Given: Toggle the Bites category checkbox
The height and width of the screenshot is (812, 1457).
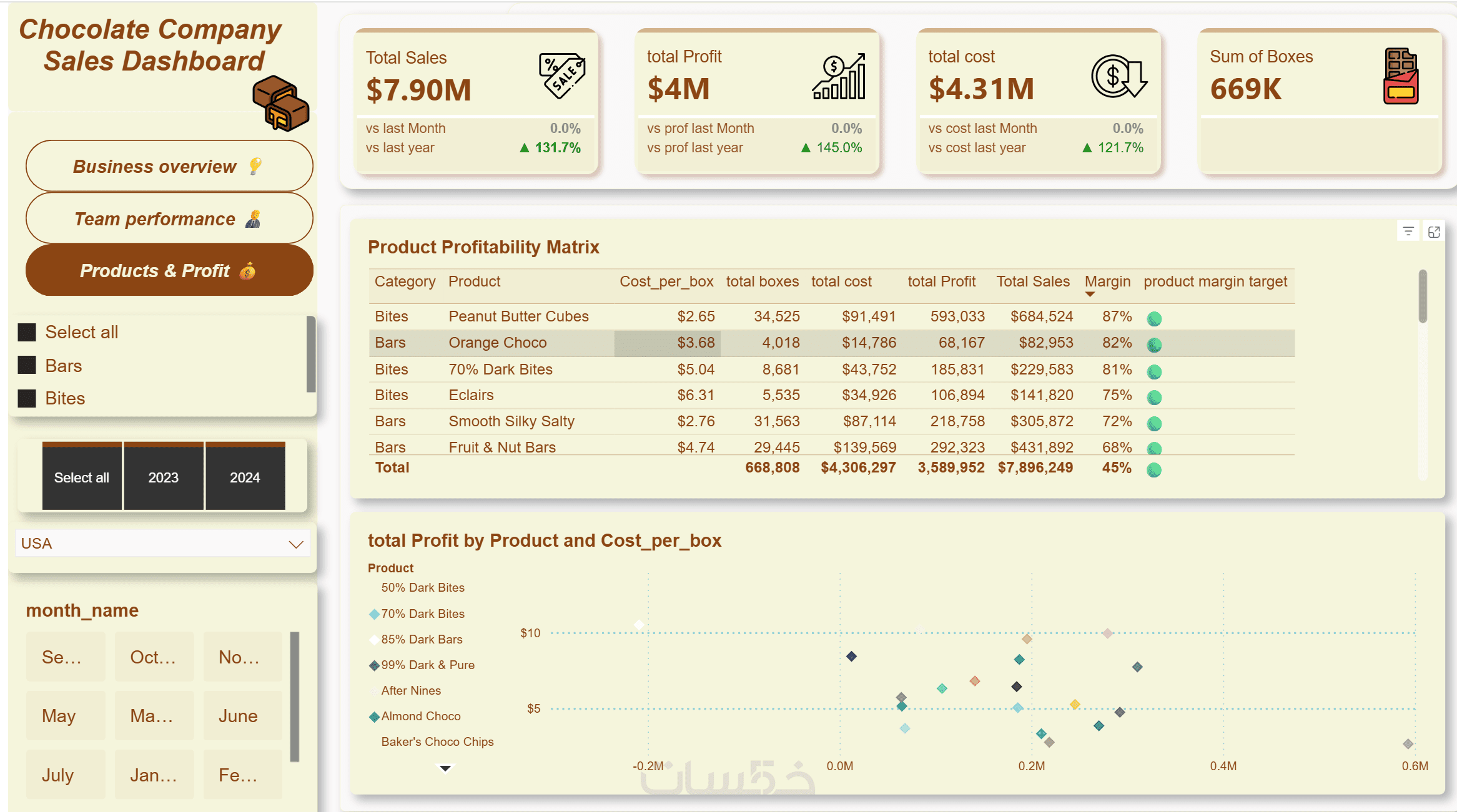Looking at the screenshot, I should [x=27, y=398].
